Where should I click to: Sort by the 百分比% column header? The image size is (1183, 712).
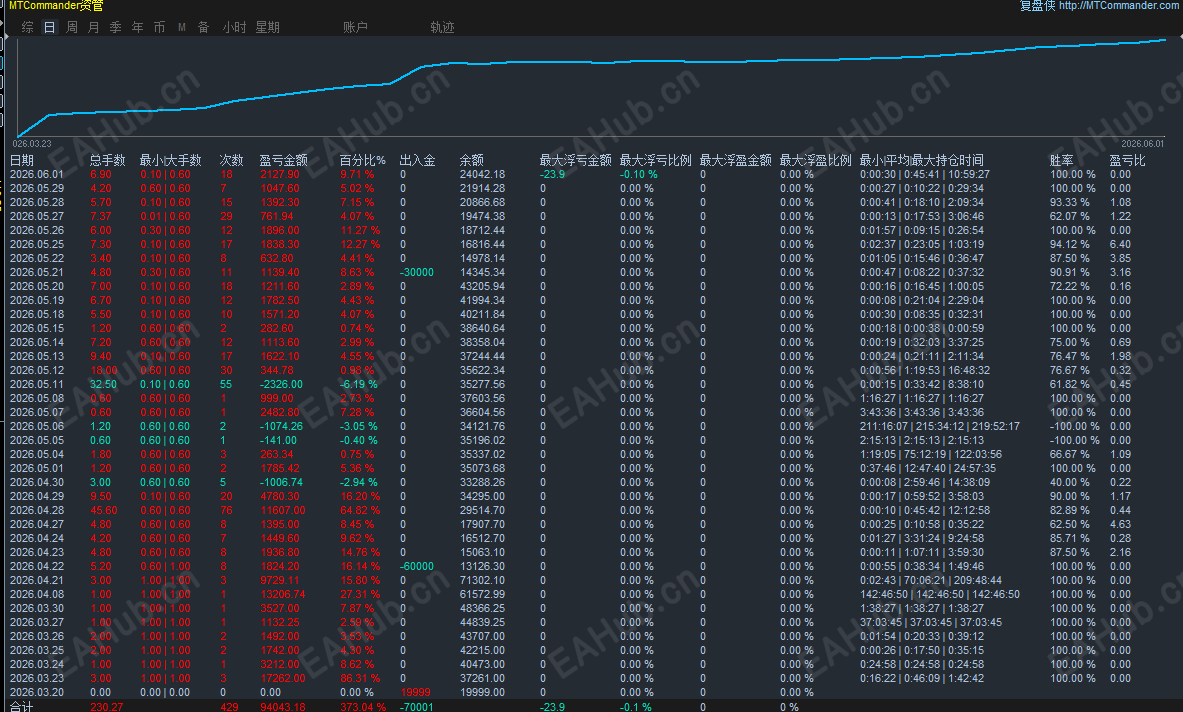click(x=362, y=160)
